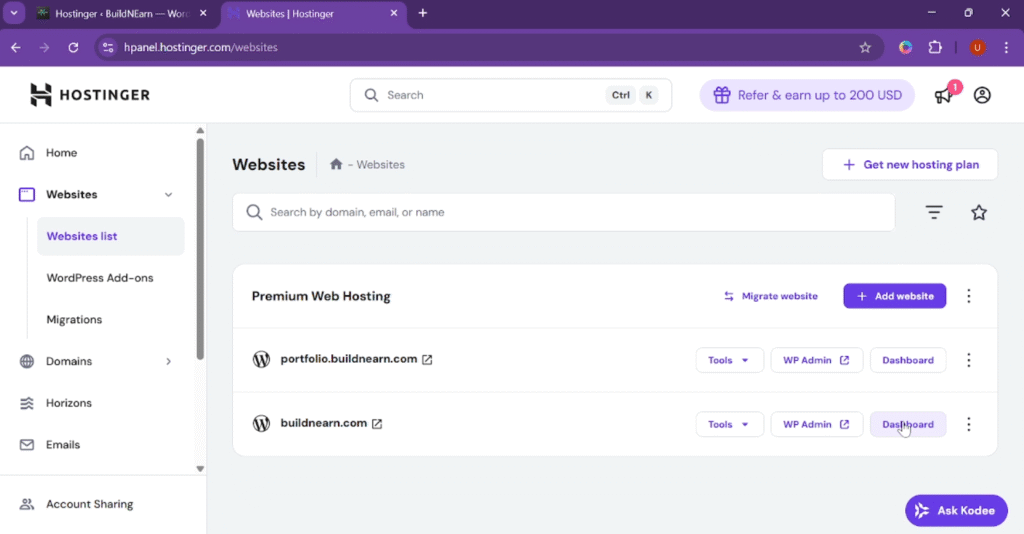Image resolution: width=1024 pixels, height=534 pixels.
Task: Collapse the Websites sidebar section
Action: click(168, 195)
